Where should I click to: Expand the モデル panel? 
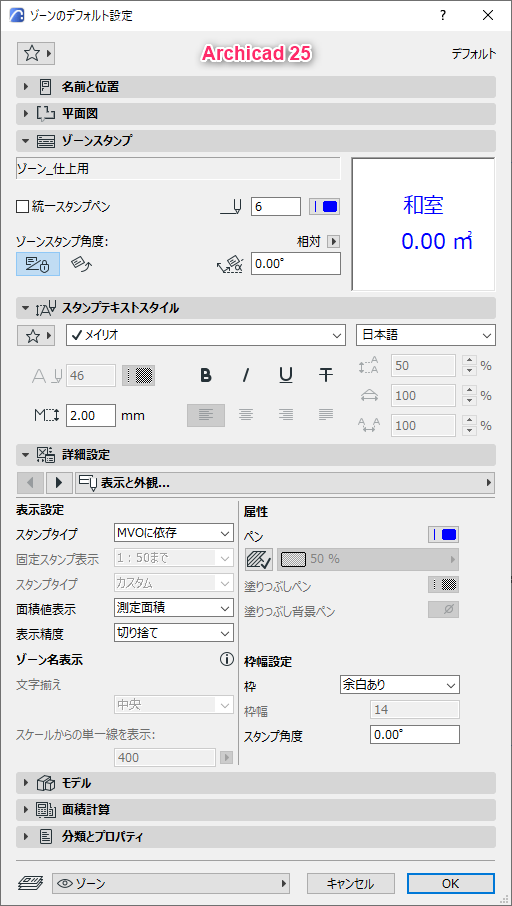click(x=256, y=783)
